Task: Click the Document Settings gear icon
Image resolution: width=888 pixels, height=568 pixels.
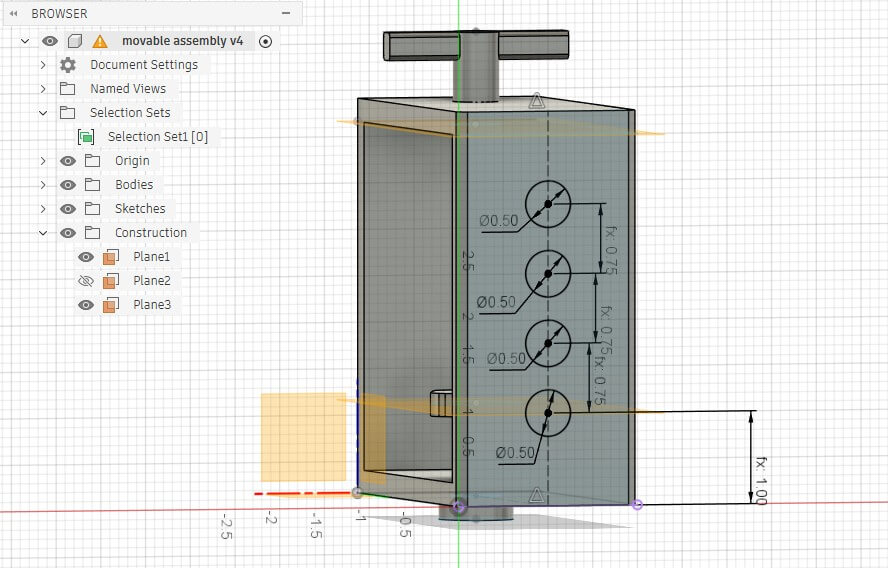Action: pos(68,65)
